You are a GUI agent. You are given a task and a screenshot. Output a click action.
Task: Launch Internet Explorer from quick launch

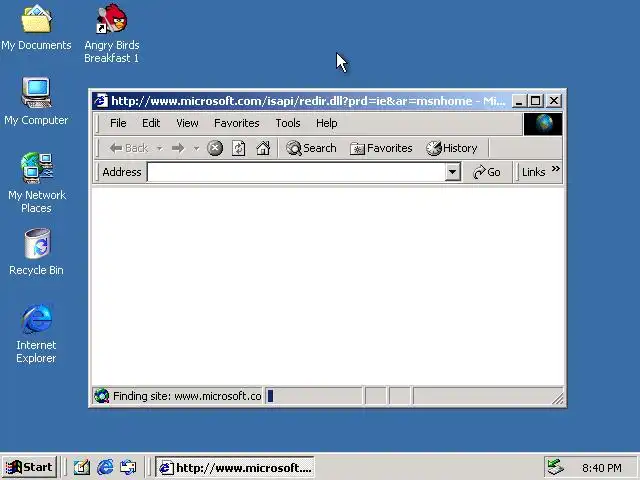(x=105, y=467)
